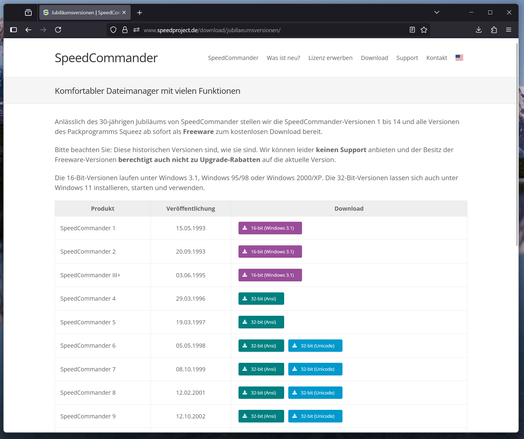Select the Jubiläumsversionen browser tab
Screen dimensions: 524x439
pyautogui.click(x=85, y=12)
